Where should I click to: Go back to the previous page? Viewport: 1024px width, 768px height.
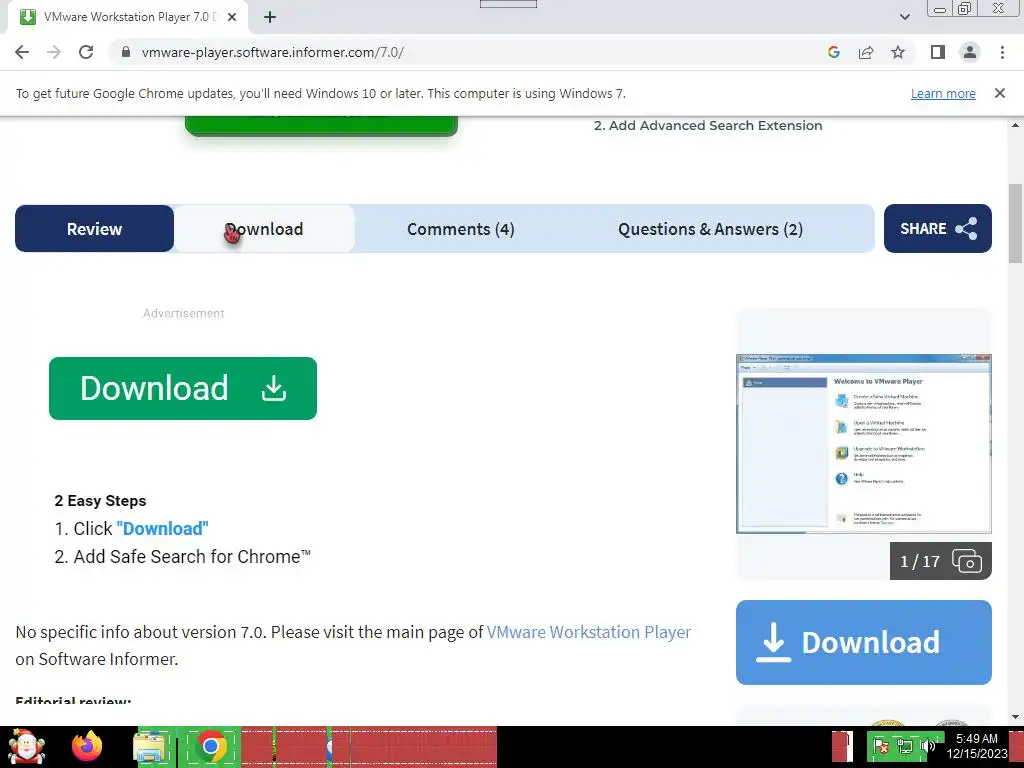22,52
